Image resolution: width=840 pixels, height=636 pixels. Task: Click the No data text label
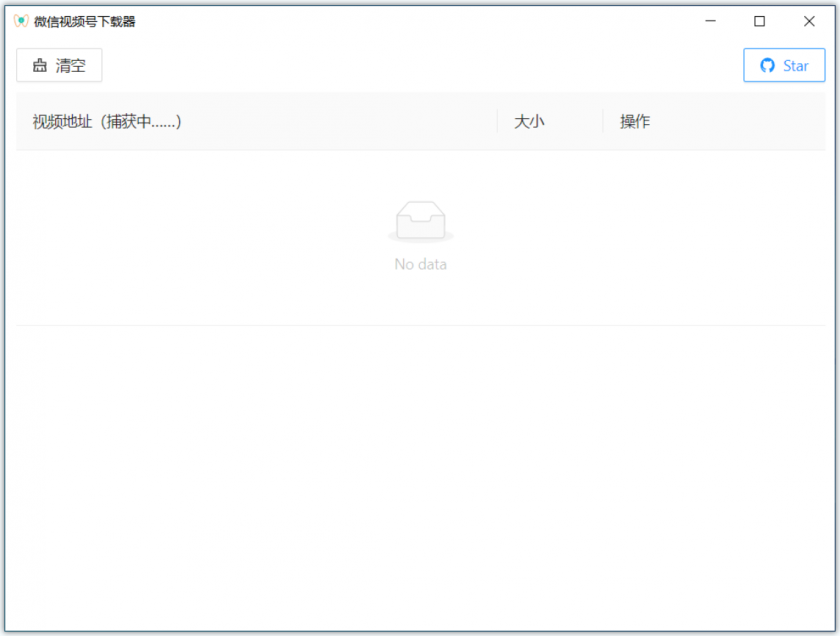(420, 264)
